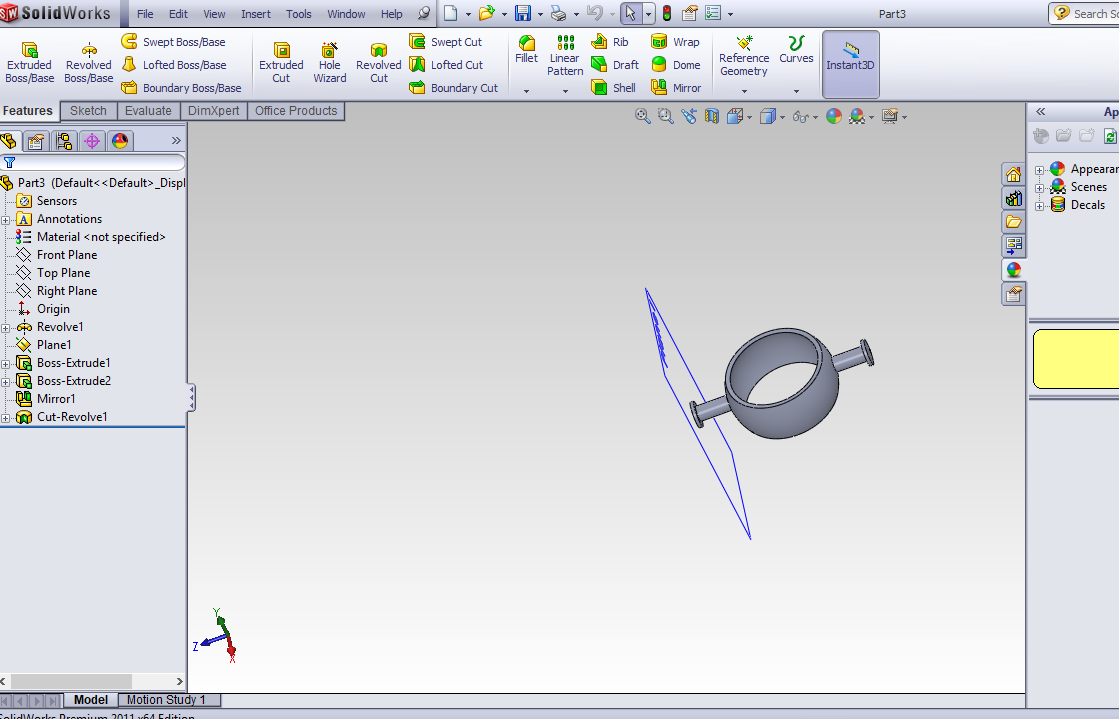Viewport: 1119px width, 719px height.
Task: Choose Lofted Cut feature
Action: [447, 65]
